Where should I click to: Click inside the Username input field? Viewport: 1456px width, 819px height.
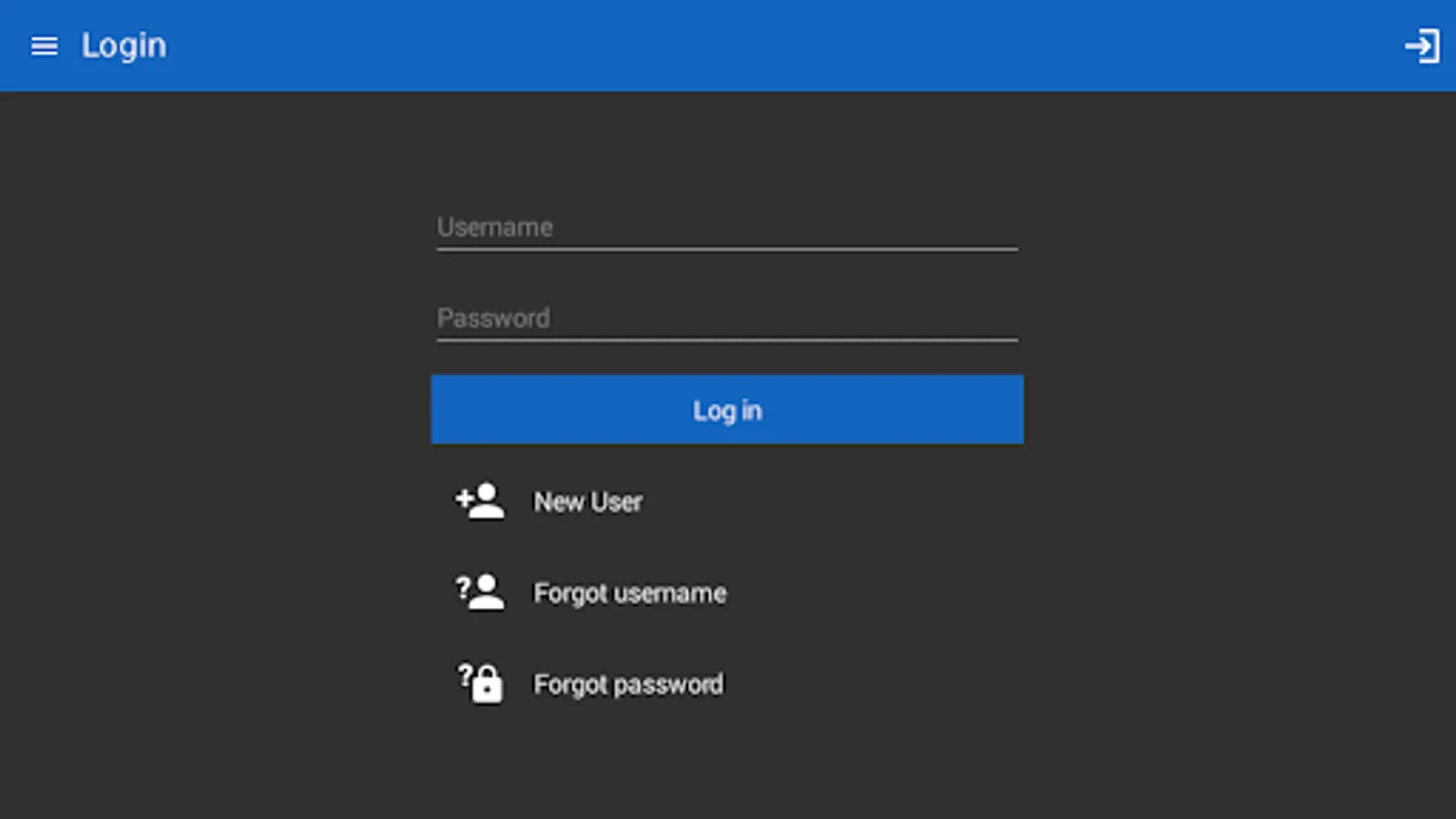(727, 227)
